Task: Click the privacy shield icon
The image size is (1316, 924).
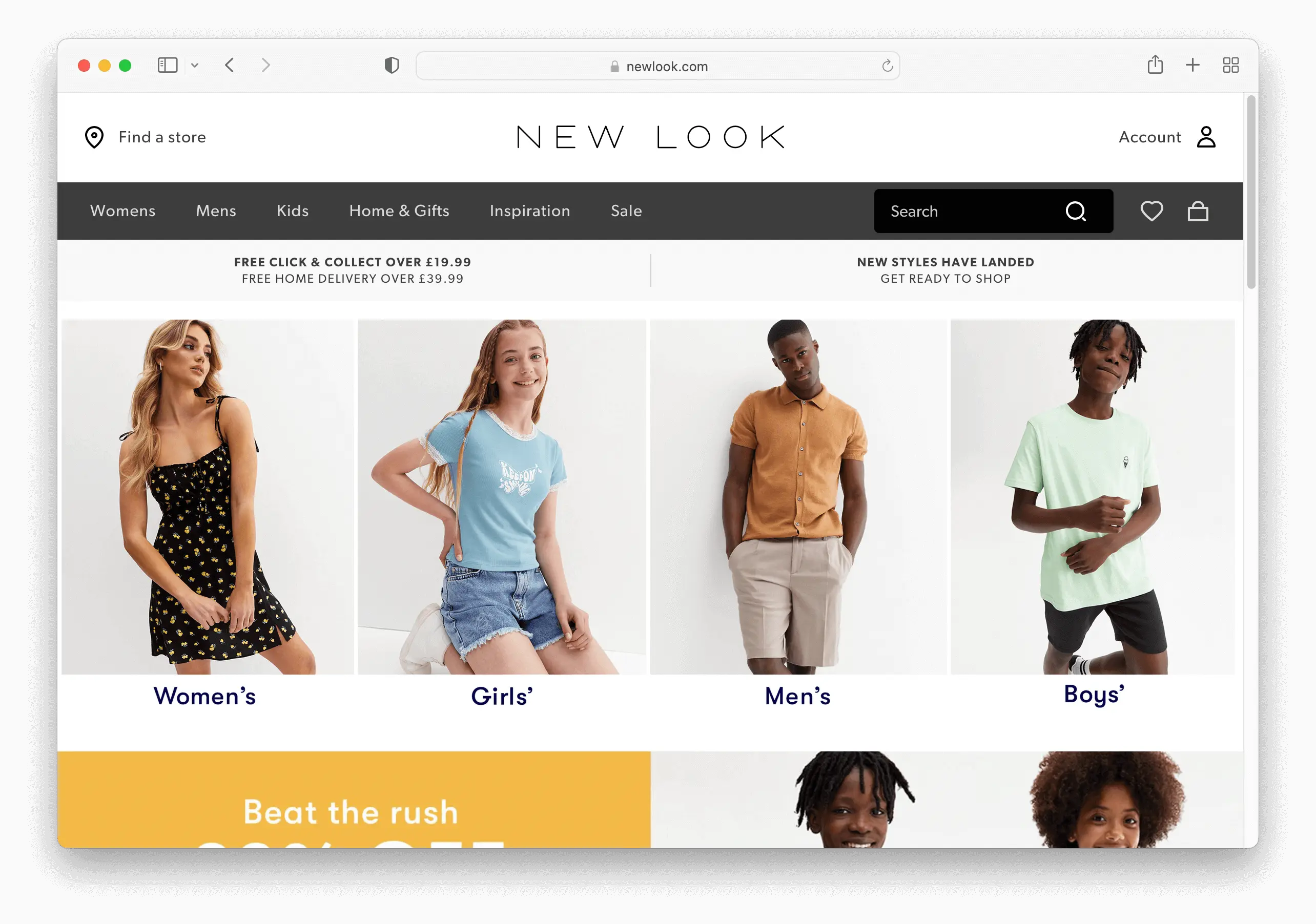Action: pos(392,65)
